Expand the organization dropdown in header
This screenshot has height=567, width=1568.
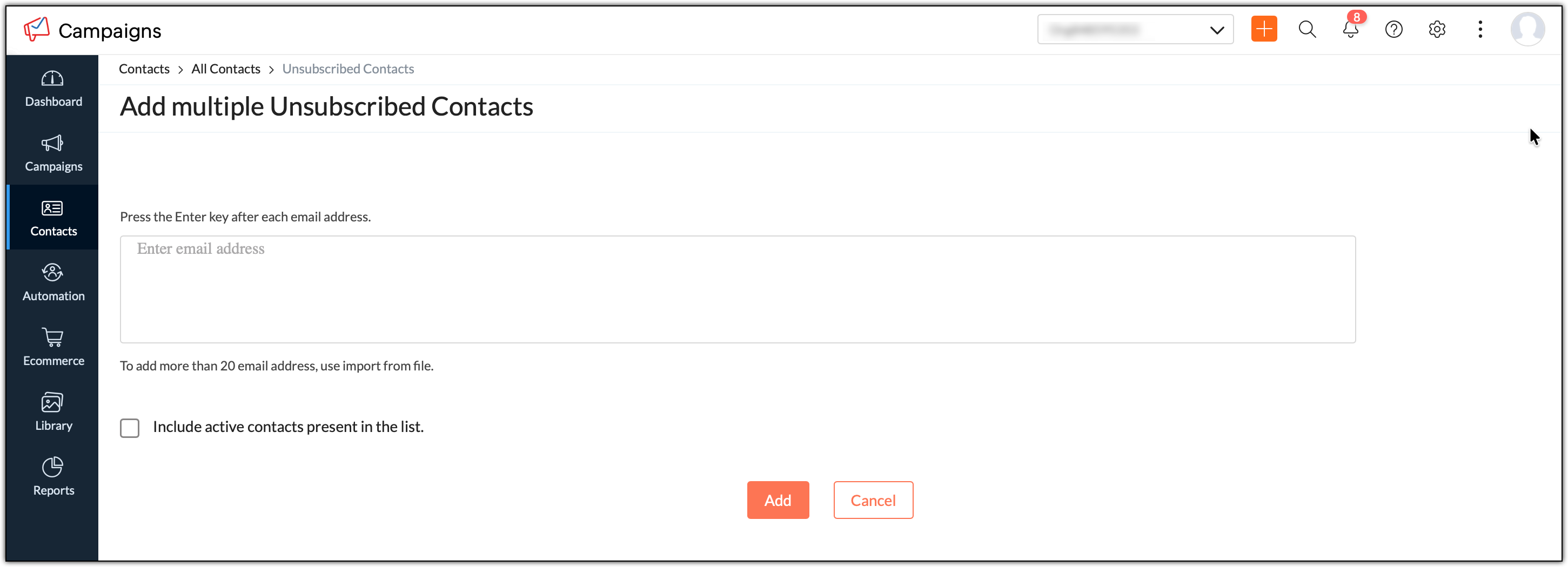(x=1135, y=29)
